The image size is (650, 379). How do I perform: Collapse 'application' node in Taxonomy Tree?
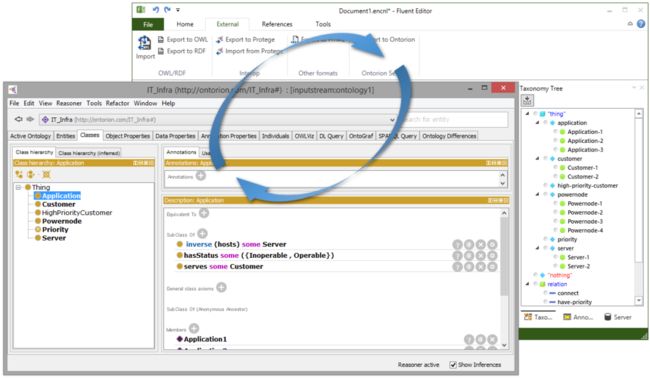pyautogui.click(x=537, y=123)
